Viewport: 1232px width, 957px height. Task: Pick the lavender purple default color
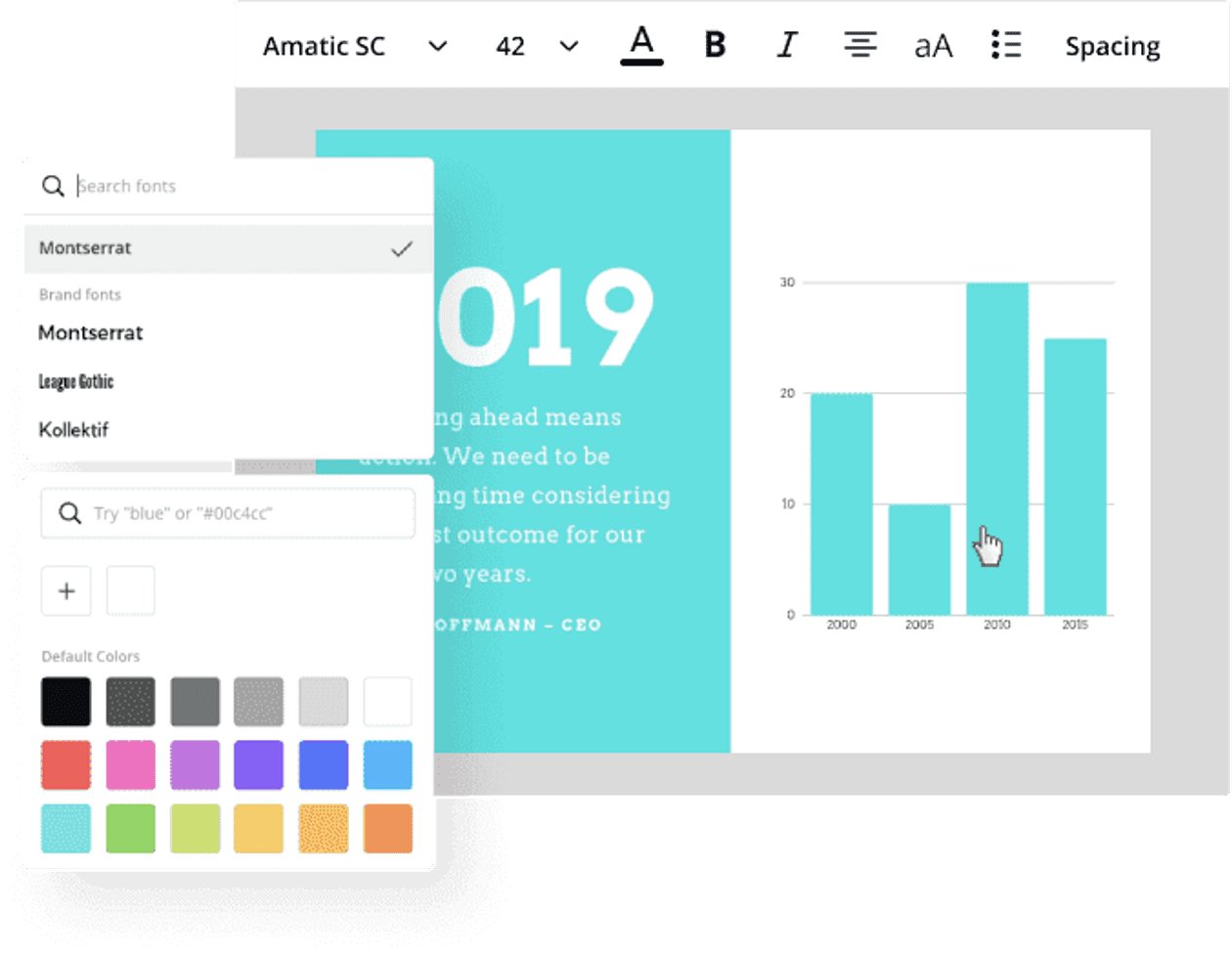pyautogui.click(x=195, y=764)
